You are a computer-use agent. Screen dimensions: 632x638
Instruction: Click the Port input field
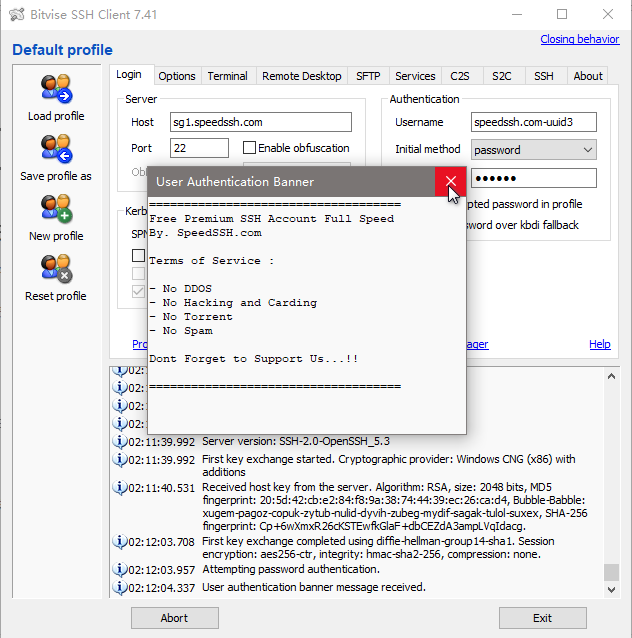point(199,148)
